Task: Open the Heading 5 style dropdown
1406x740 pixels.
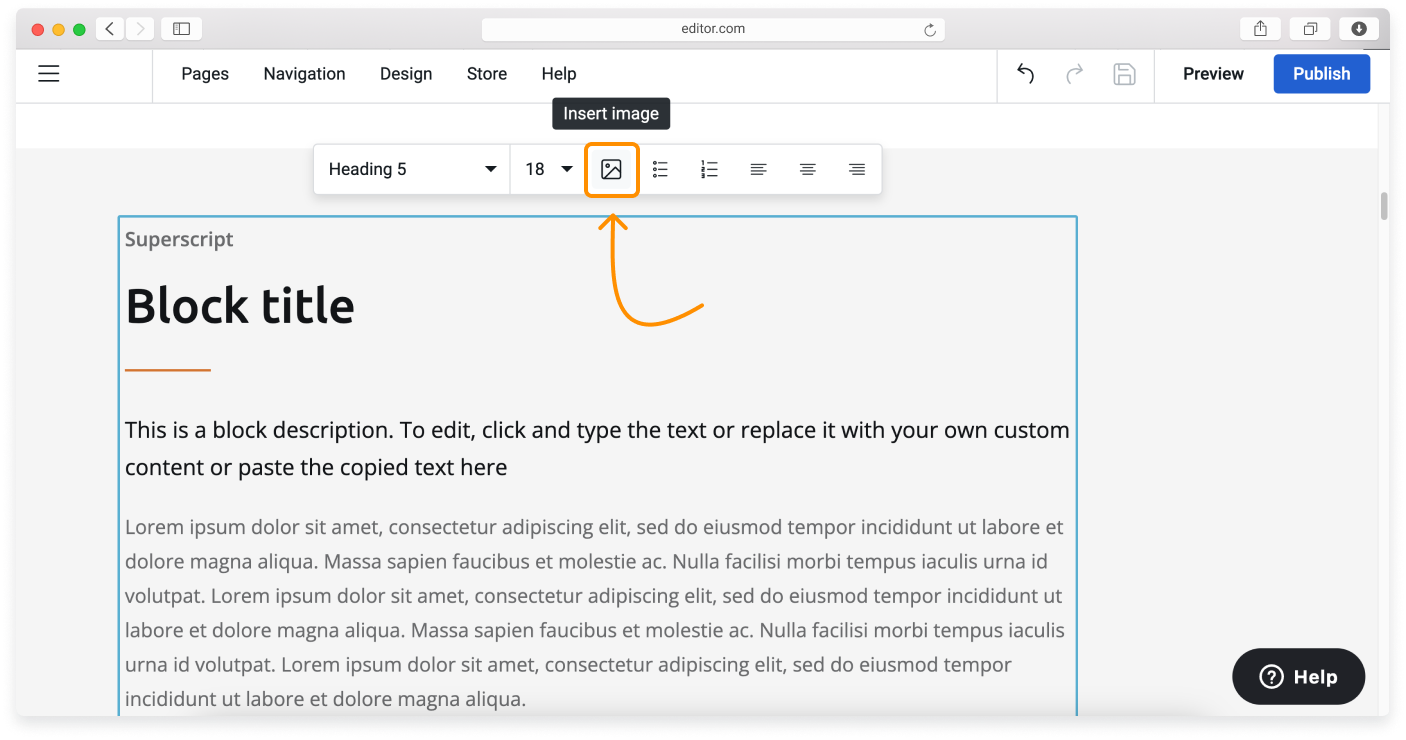Action: (x=412, y=170)
